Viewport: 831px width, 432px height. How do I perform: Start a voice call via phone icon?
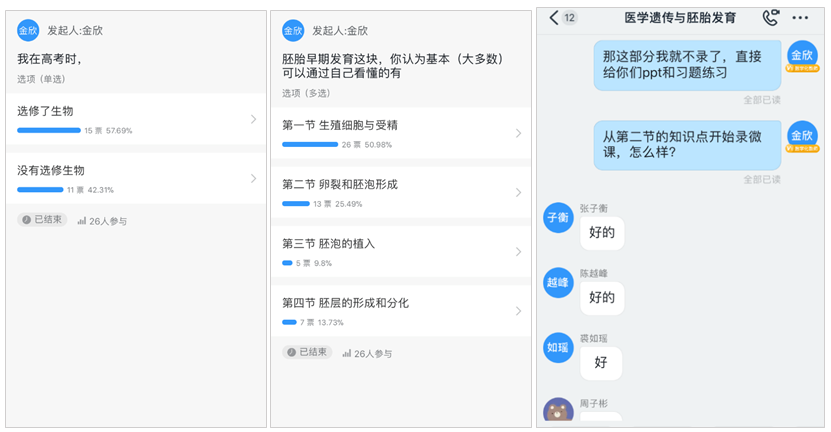pos(770,17)
